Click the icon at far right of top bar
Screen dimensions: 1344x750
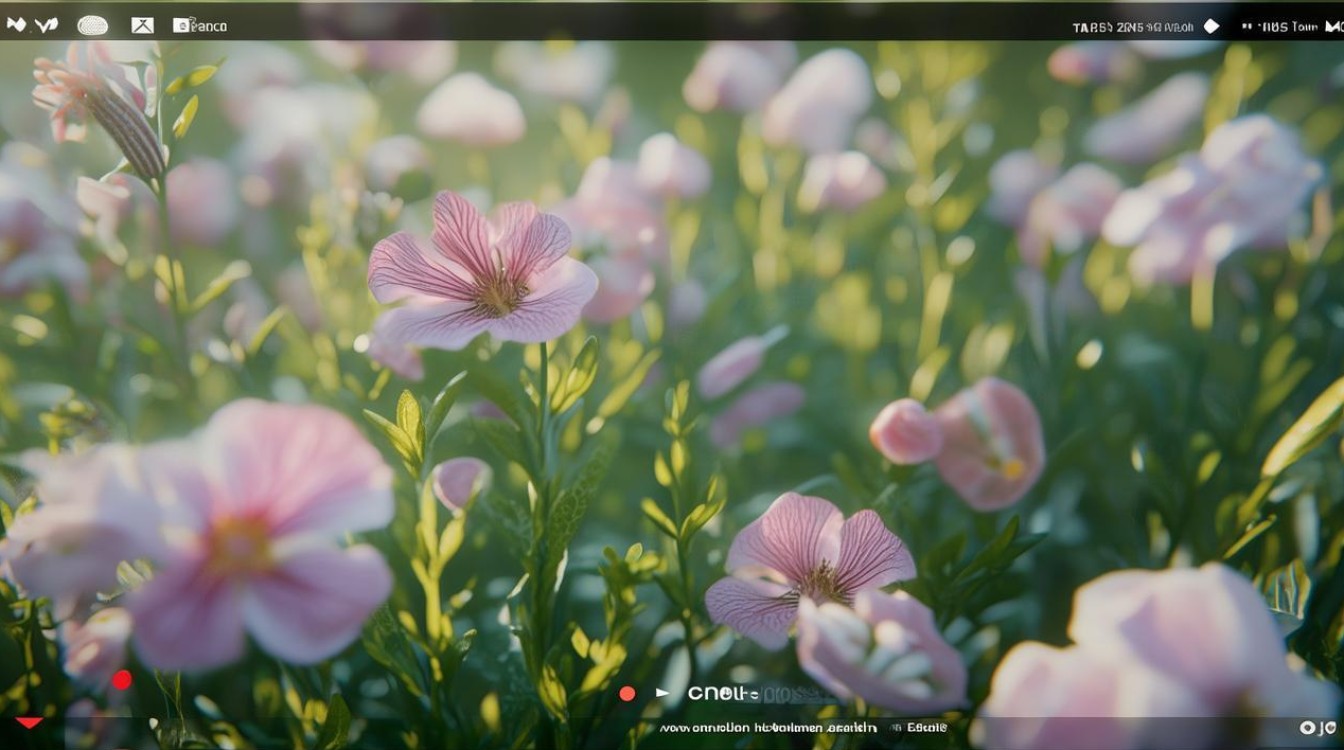[1336, 26]
